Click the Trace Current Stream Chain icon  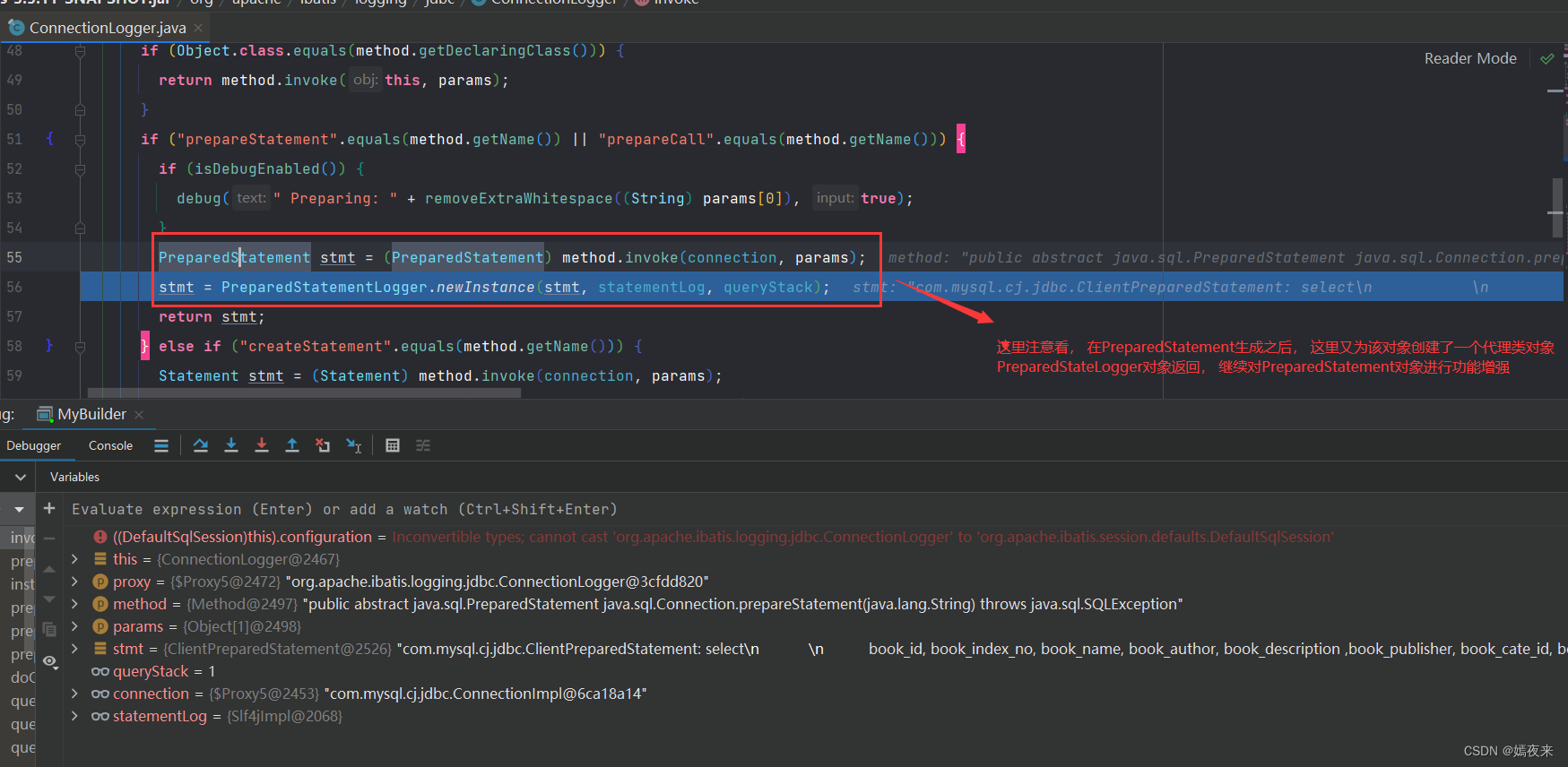[423, 445]
